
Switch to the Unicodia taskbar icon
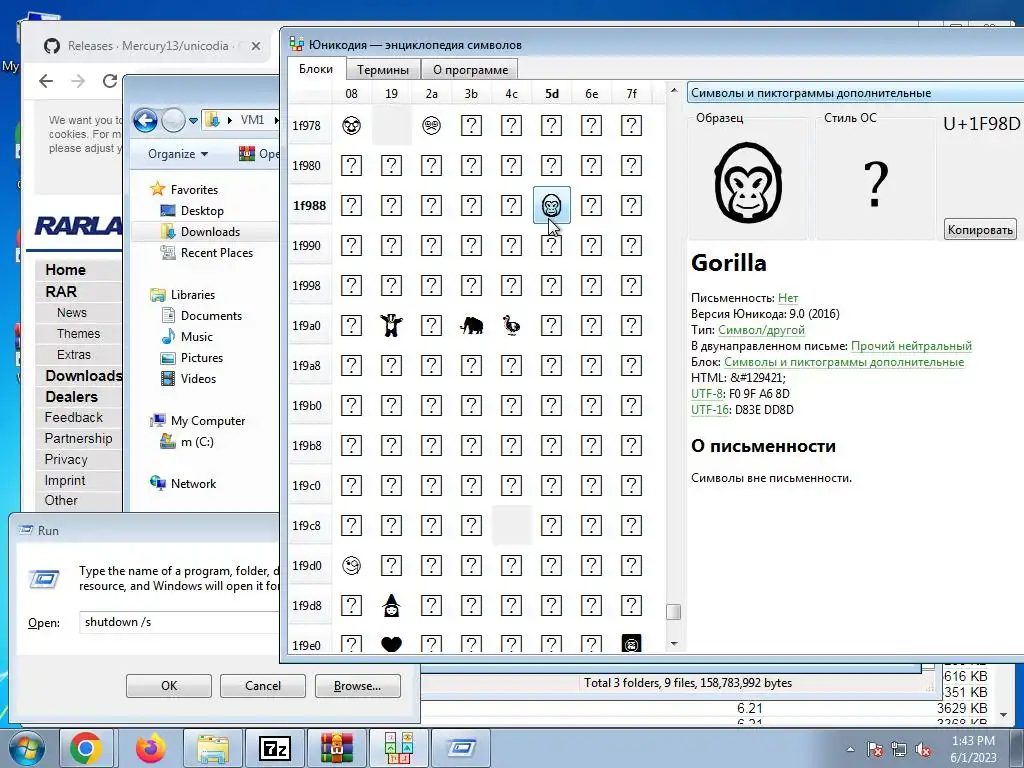point(398,748)
